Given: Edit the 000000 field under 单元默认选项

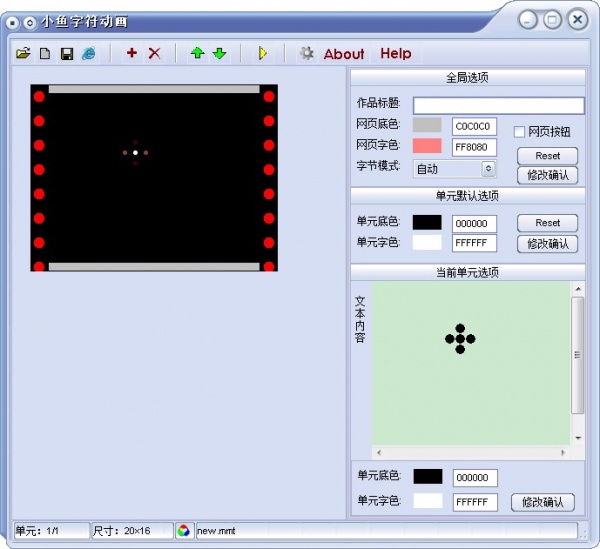Looking at the screenshot, I should pyautogui.click(x=474, y=224).
